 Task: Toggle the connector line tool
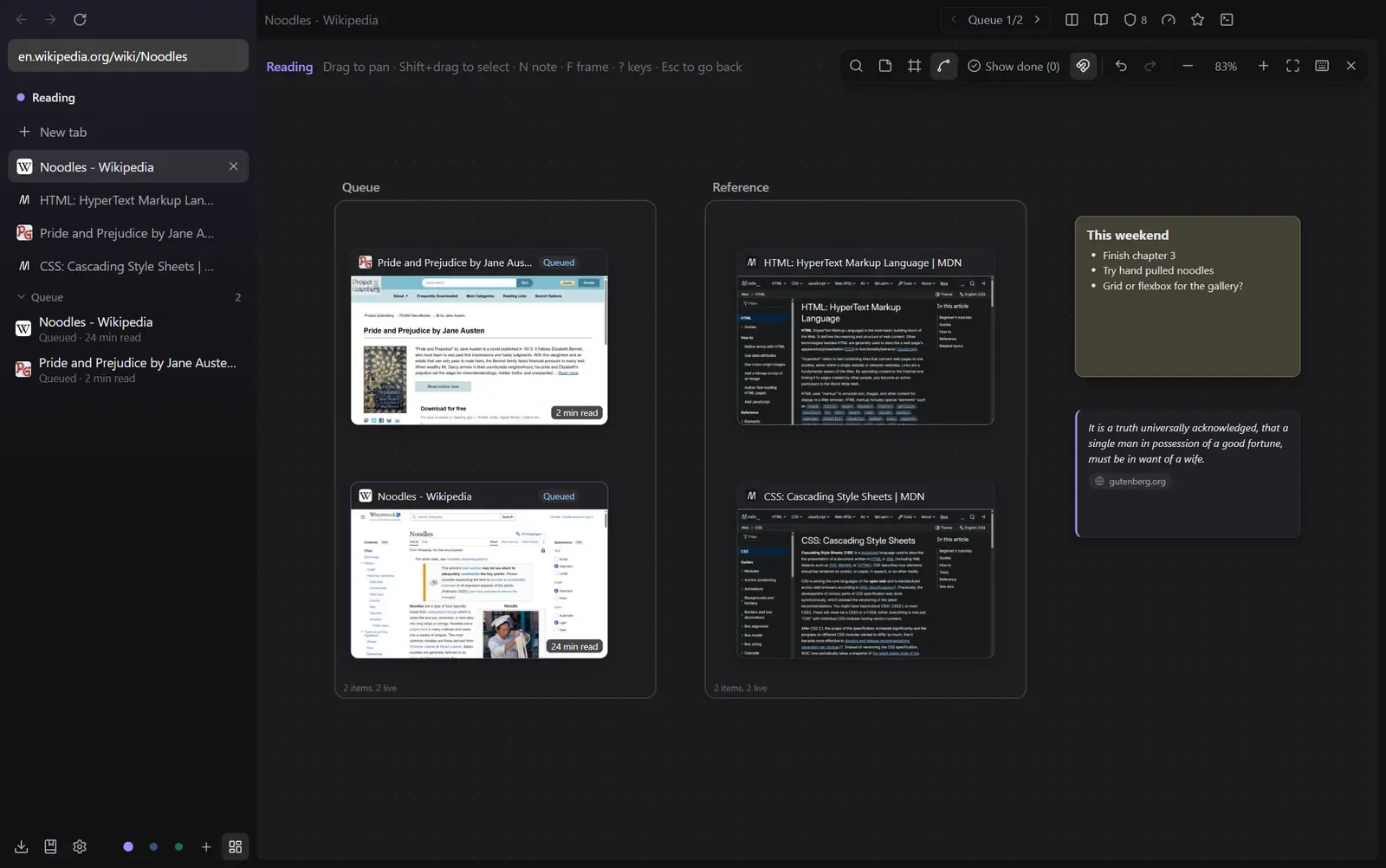pos(943,66)
